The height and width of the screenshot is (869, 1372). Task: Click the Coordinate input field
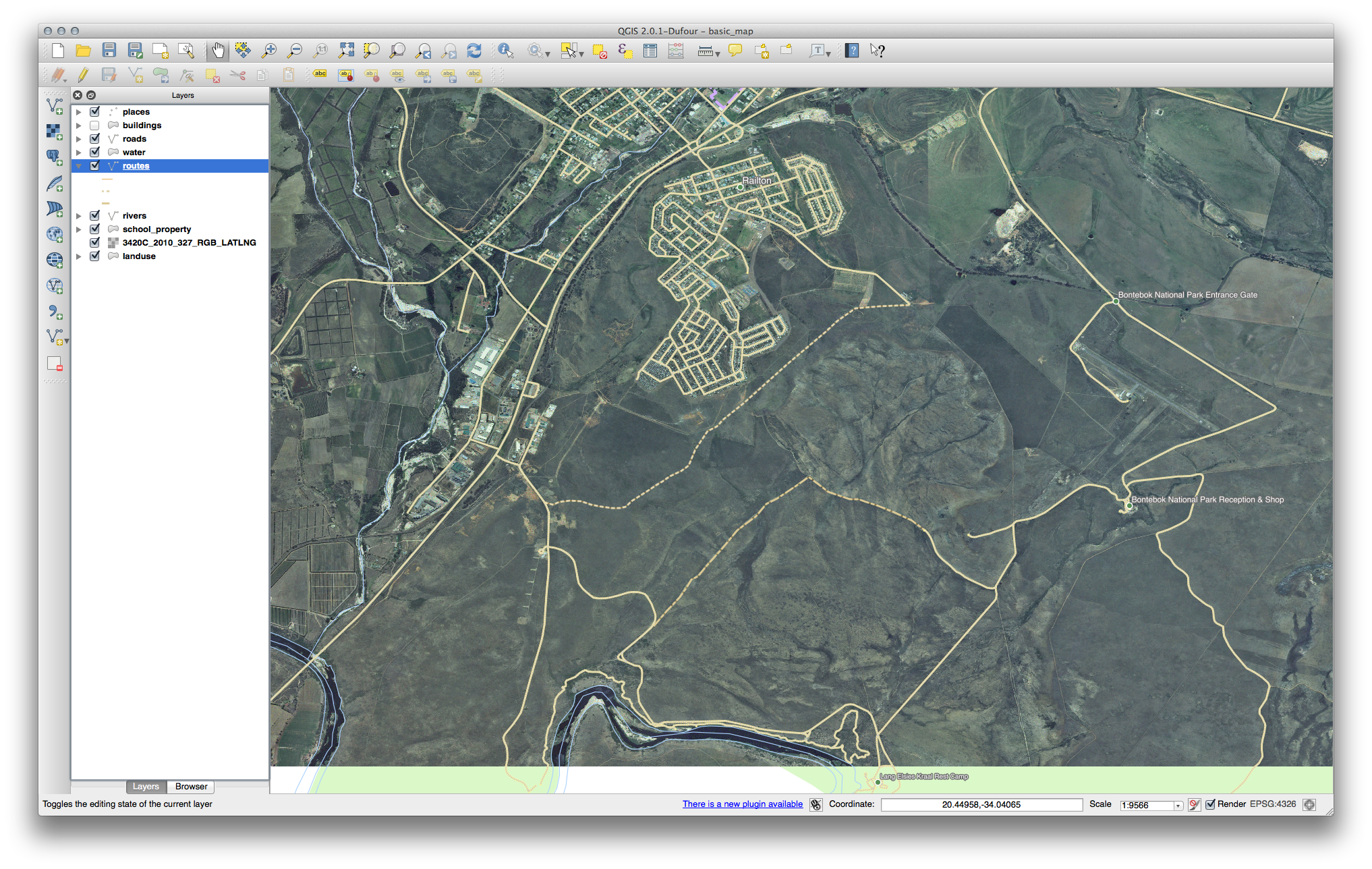pos(981,805)
